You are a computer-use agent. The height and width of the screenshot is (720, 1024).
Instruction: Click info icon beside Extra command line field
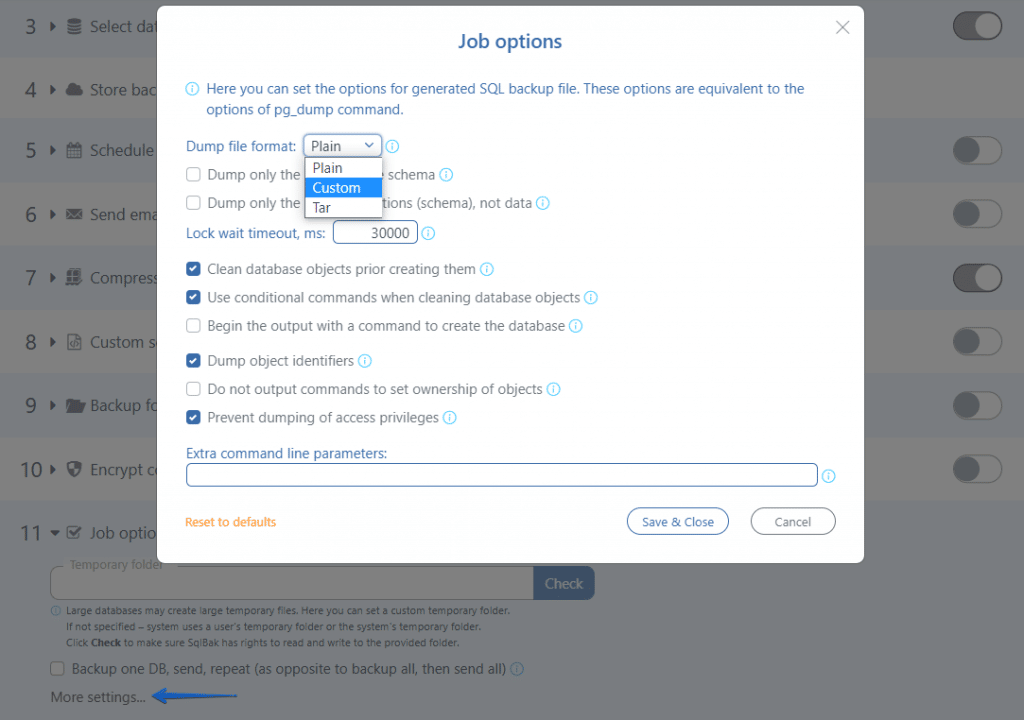click(x=828, y=476)
